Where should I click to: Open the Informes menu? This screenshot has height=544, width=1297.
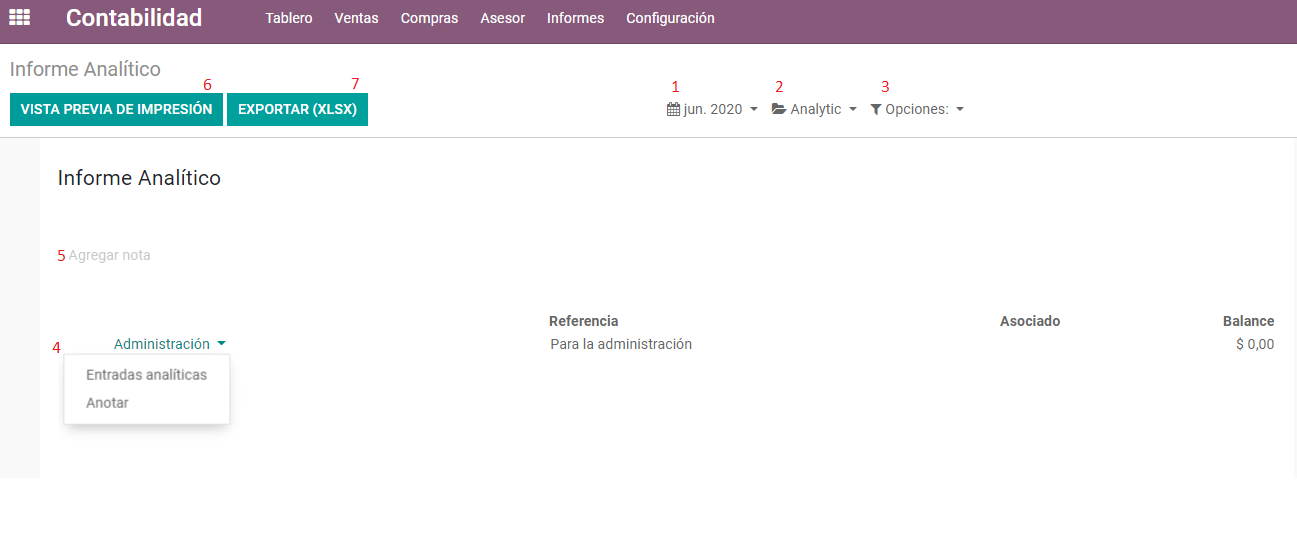[x=575, y=18]
